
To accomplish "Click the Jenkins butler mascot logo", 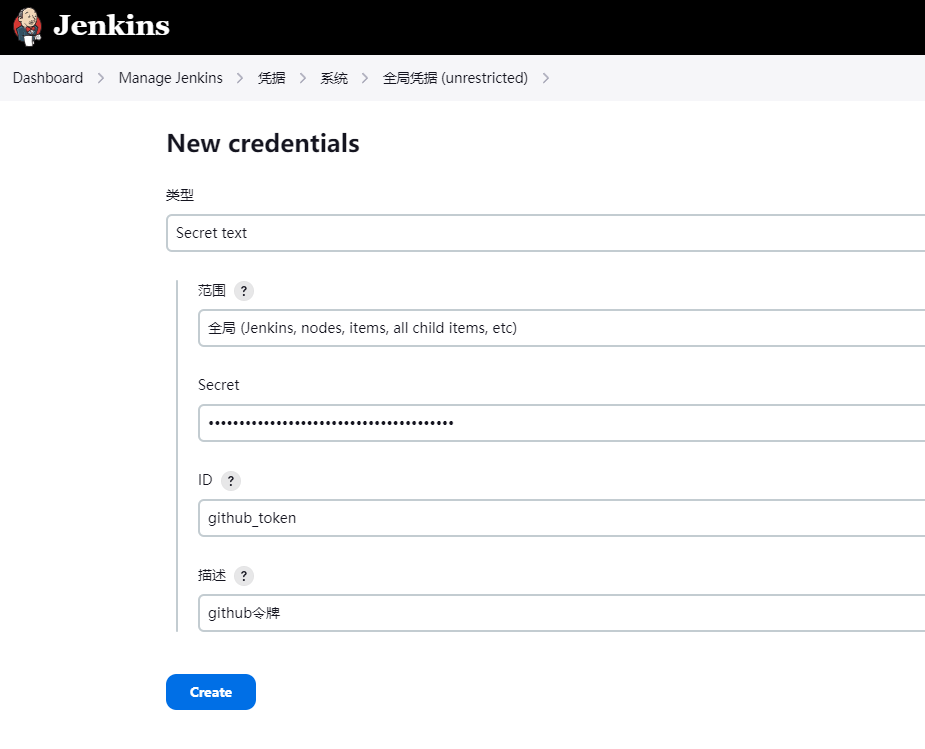I will pos(27,27).
